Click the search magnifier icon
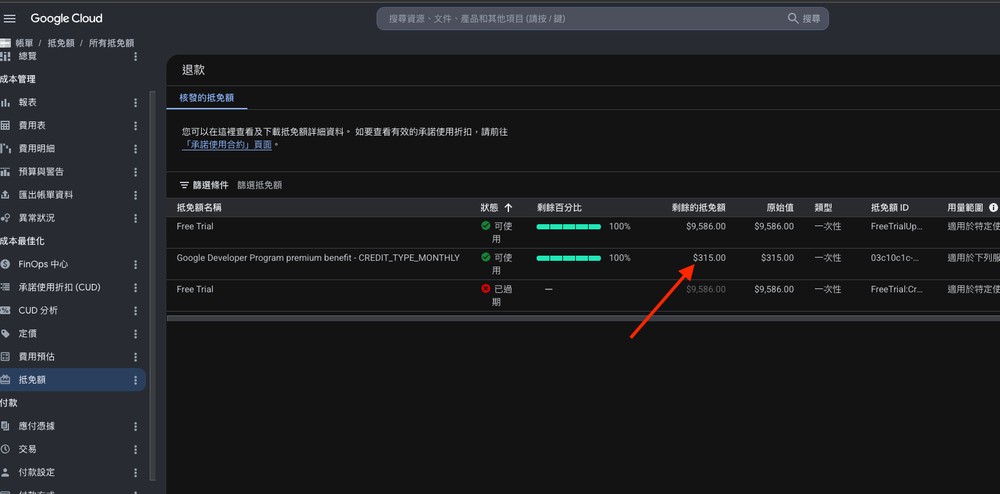 [793, 18]
